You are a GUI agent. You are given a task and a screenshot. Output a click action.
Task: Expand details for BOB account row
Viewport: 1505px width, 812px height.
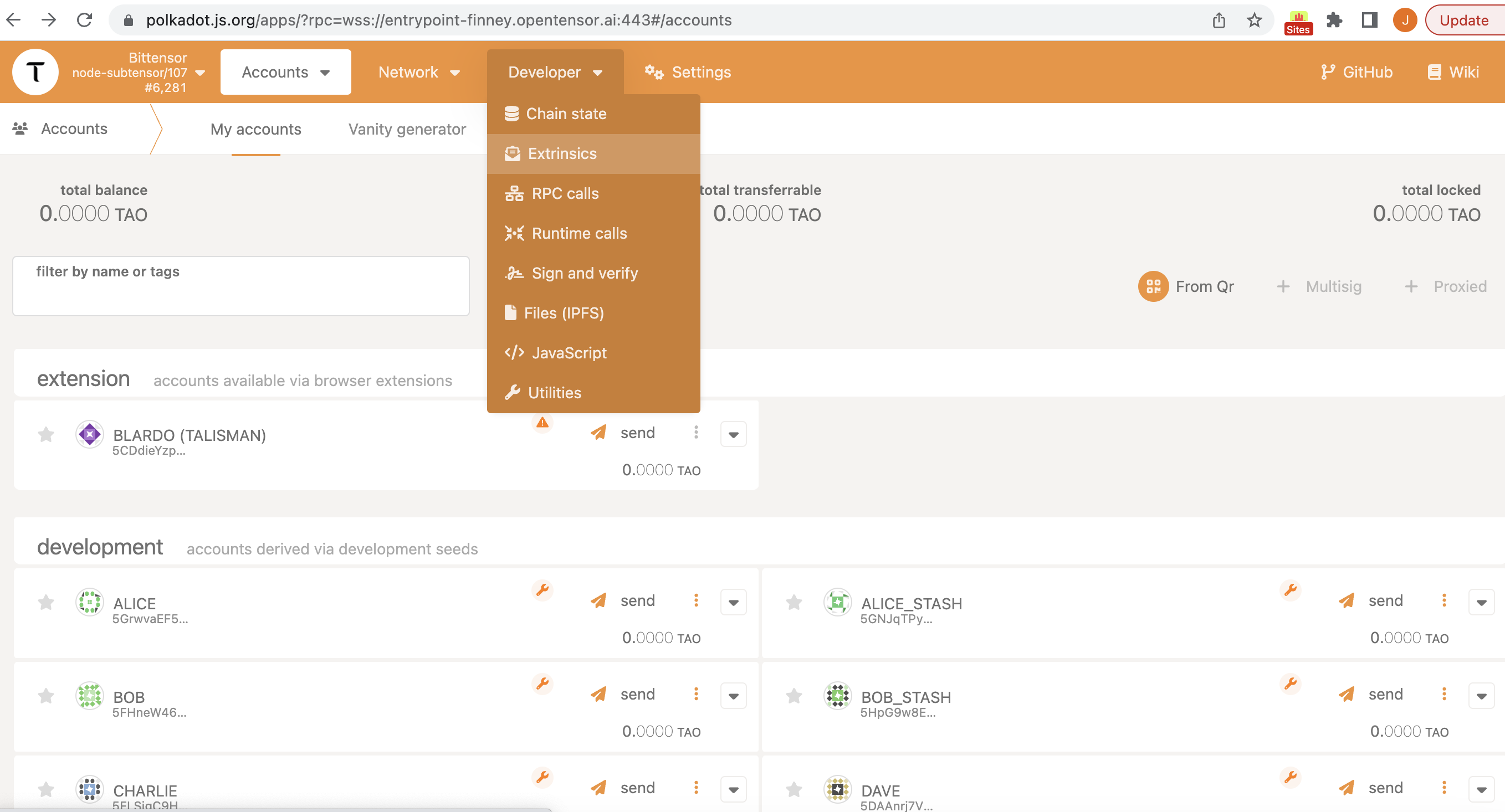point(733,695)
